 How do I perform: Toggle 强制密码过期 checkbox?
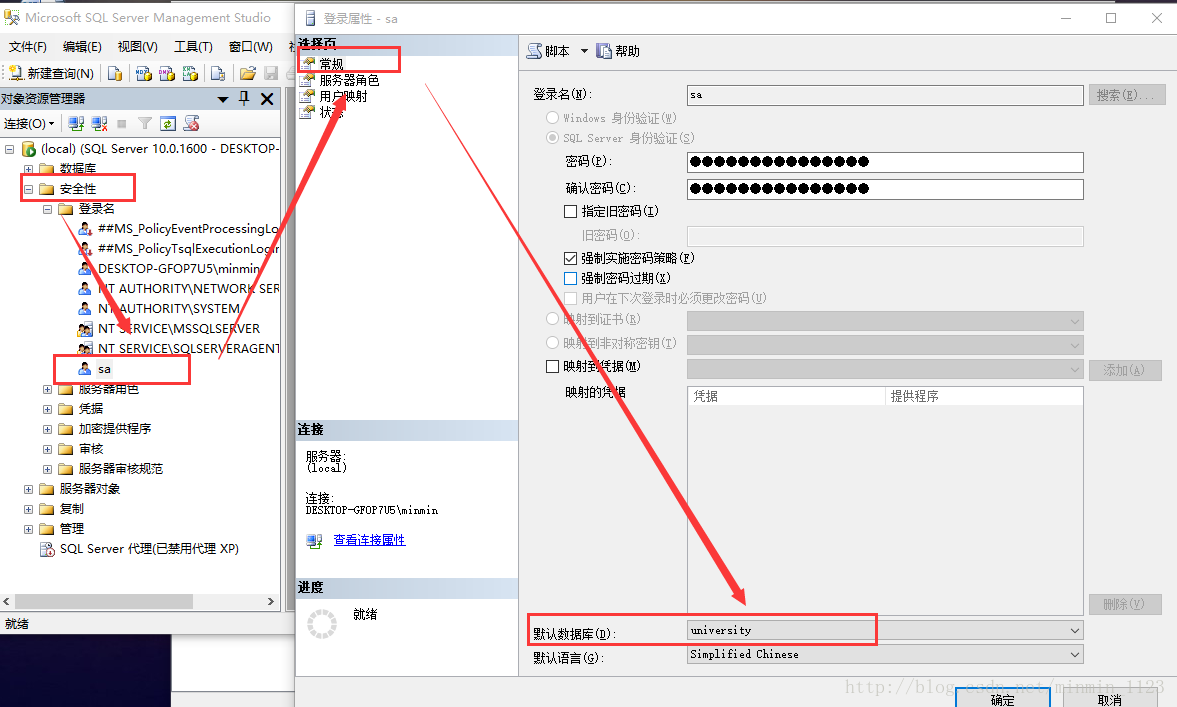(x=570, y=278)
